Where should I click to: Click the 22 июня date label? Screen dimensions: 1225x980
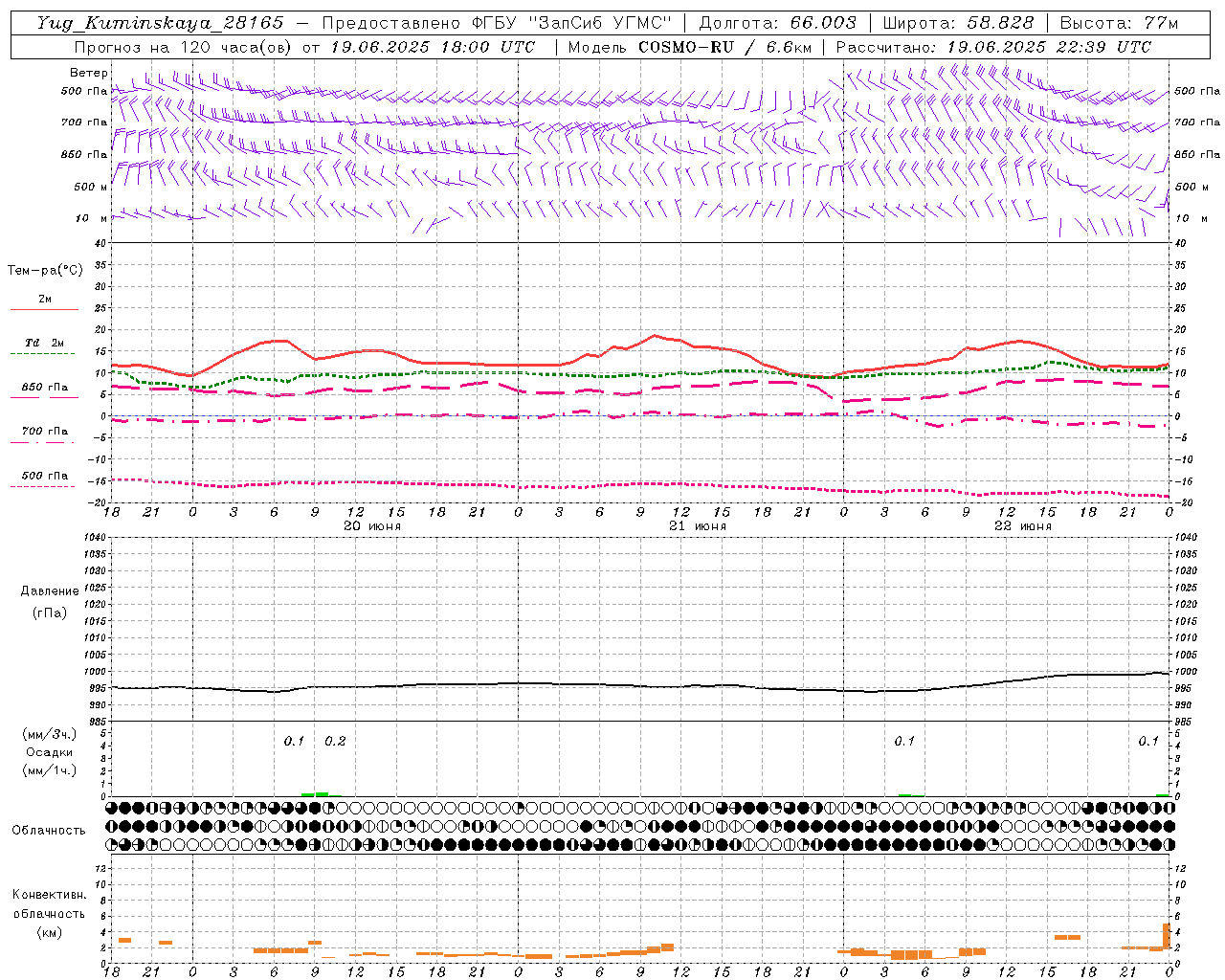click(1022, 526)
